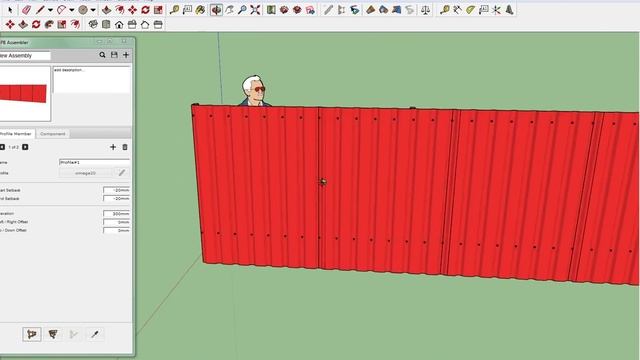The width and height of the screenshot is (640, 360).
Task: Switch to Component tab
Action: click(x=53, y=134)
